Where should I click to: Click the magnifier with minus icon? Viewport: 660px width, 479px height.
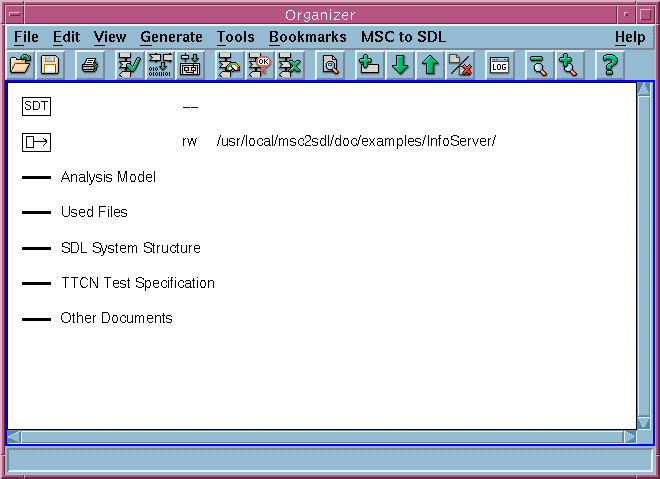tap(539, 66)
